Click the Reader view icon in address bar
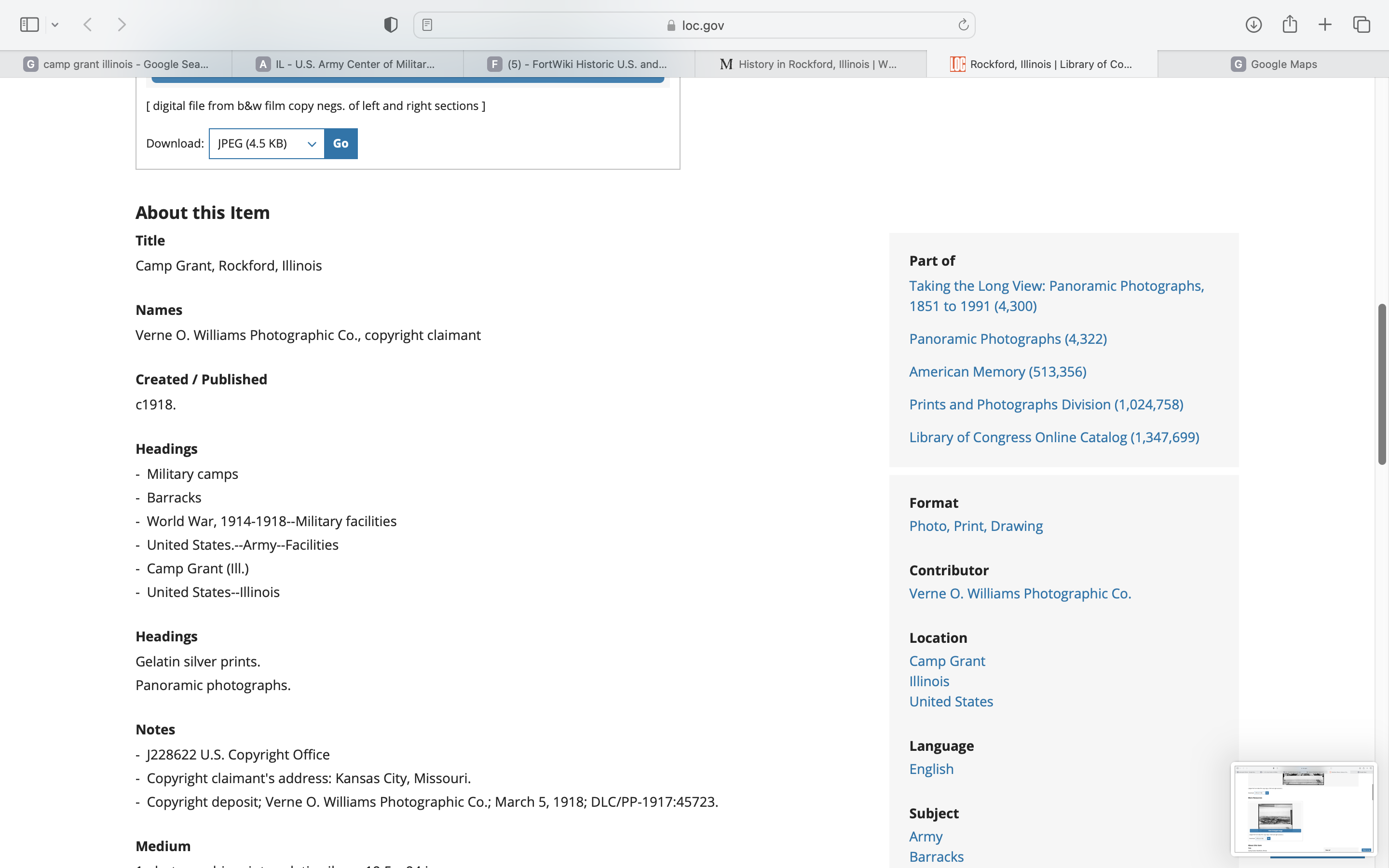Image resolution: width=1389 pixels, height=868 pixels. [x=427, y=25]
